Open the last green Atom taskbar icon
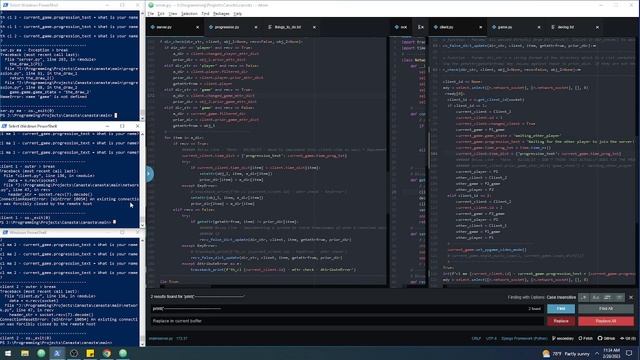Screen dimensions: 640x360 coord(123,353)
